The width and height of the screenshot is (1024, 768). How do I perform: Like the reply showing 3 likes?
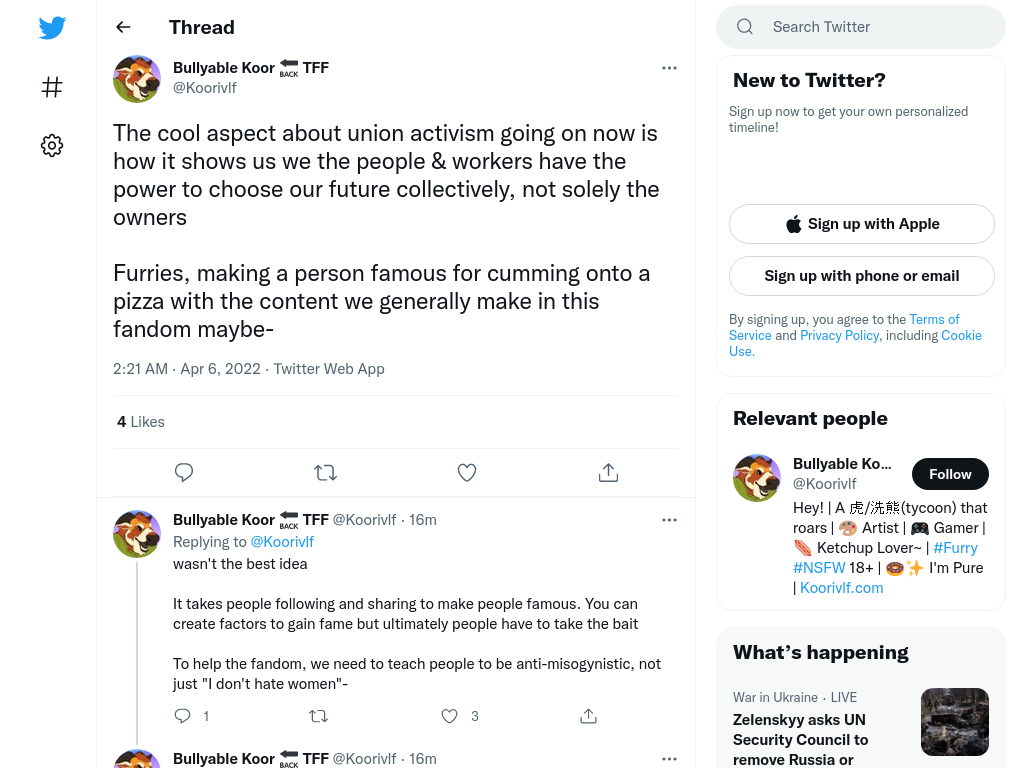449,716
